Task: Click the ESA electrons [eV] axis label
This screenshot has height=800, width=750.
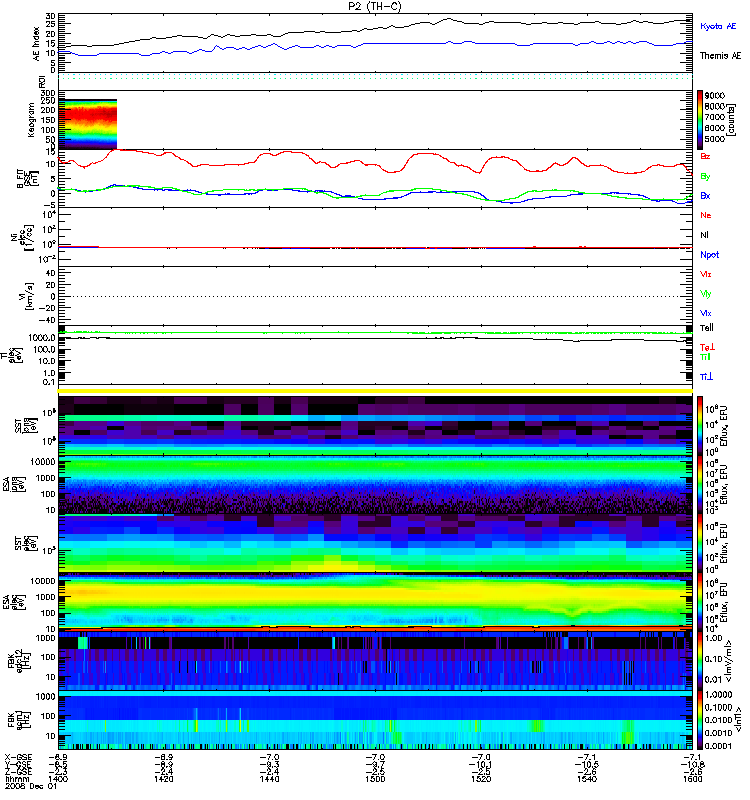Action: pyautogui.click(x=13, y=603)
